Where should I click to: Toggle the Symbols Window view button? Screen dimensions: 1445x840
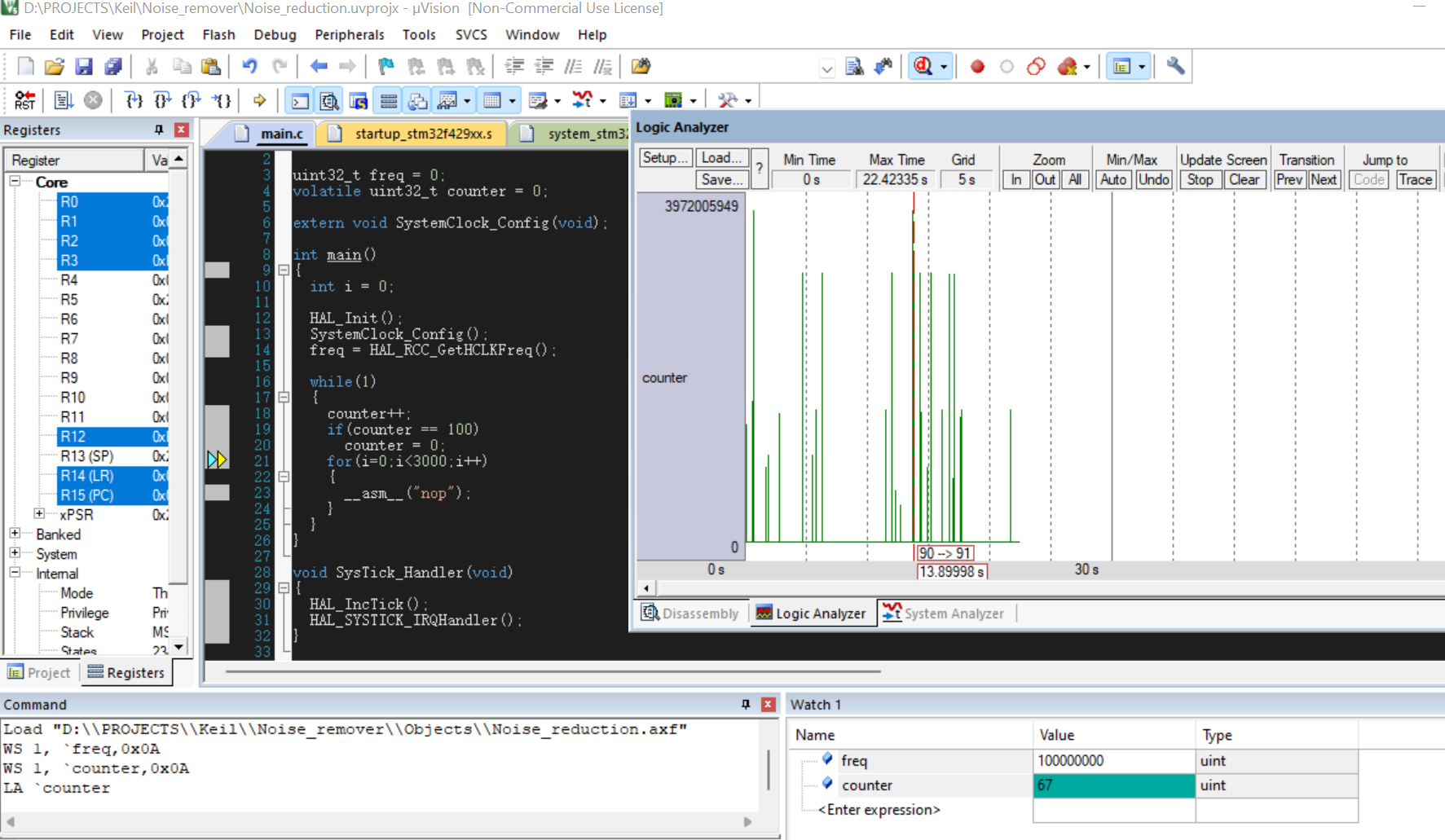tap(359, 100)
